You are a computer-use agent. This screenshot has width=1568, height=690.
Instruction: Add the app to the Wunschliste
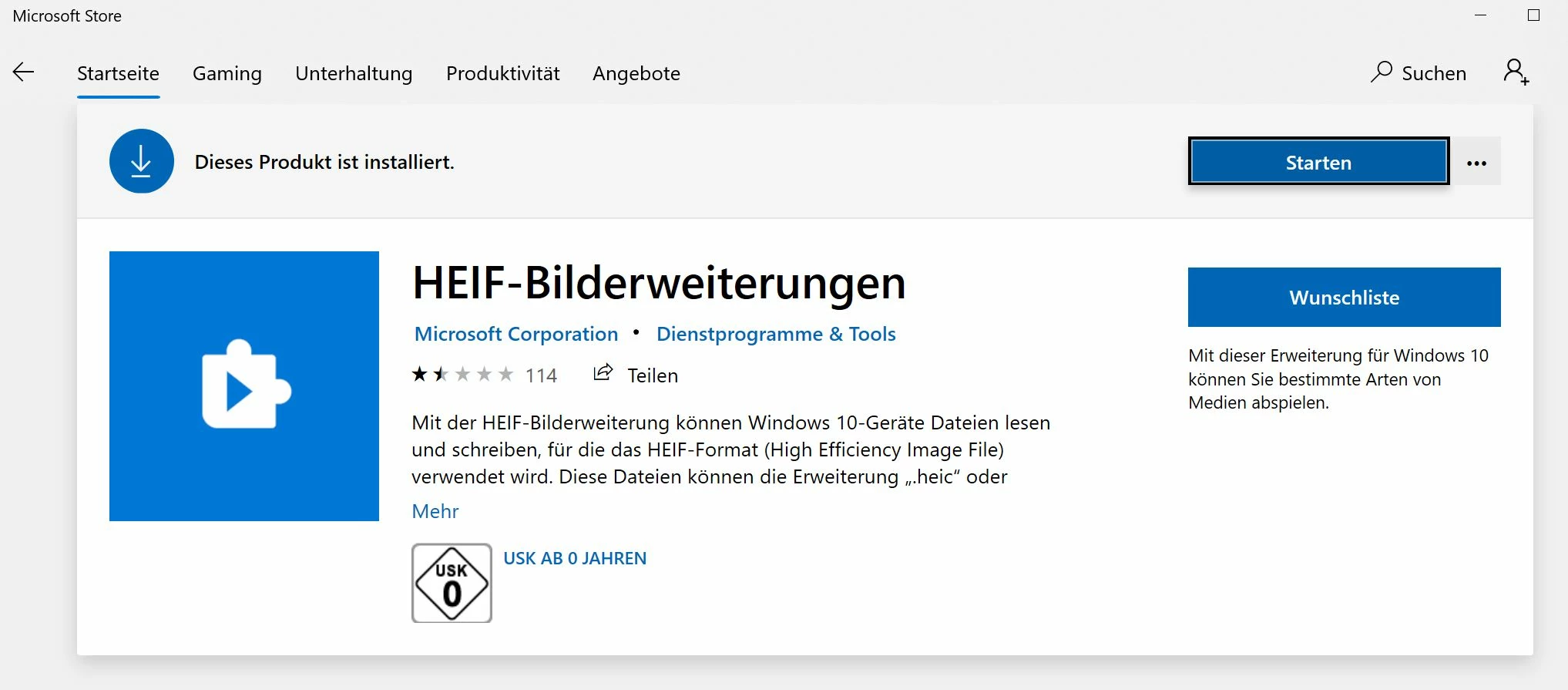(x=1344, y=297)
